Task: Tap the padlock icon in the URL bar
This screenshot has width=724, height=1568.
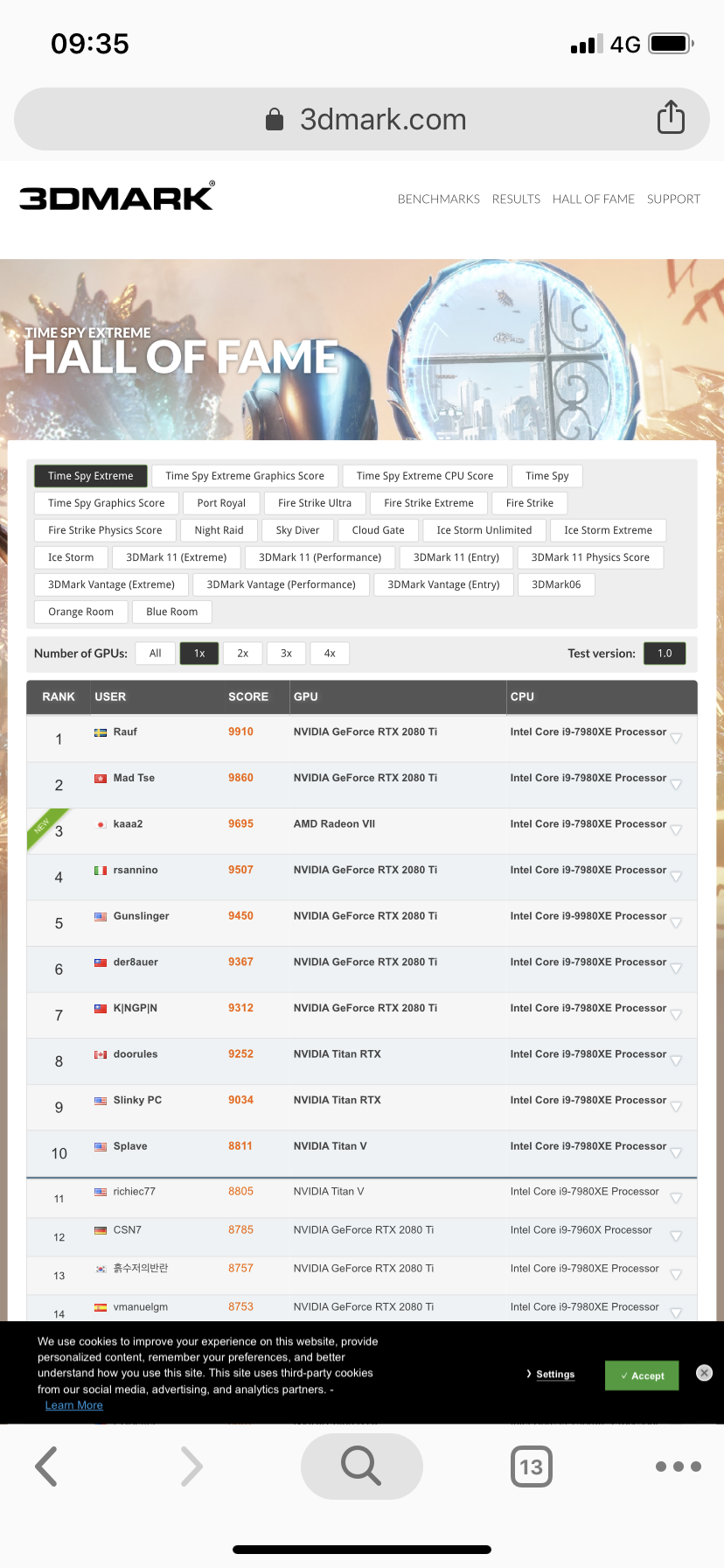Action: [275, 119]
